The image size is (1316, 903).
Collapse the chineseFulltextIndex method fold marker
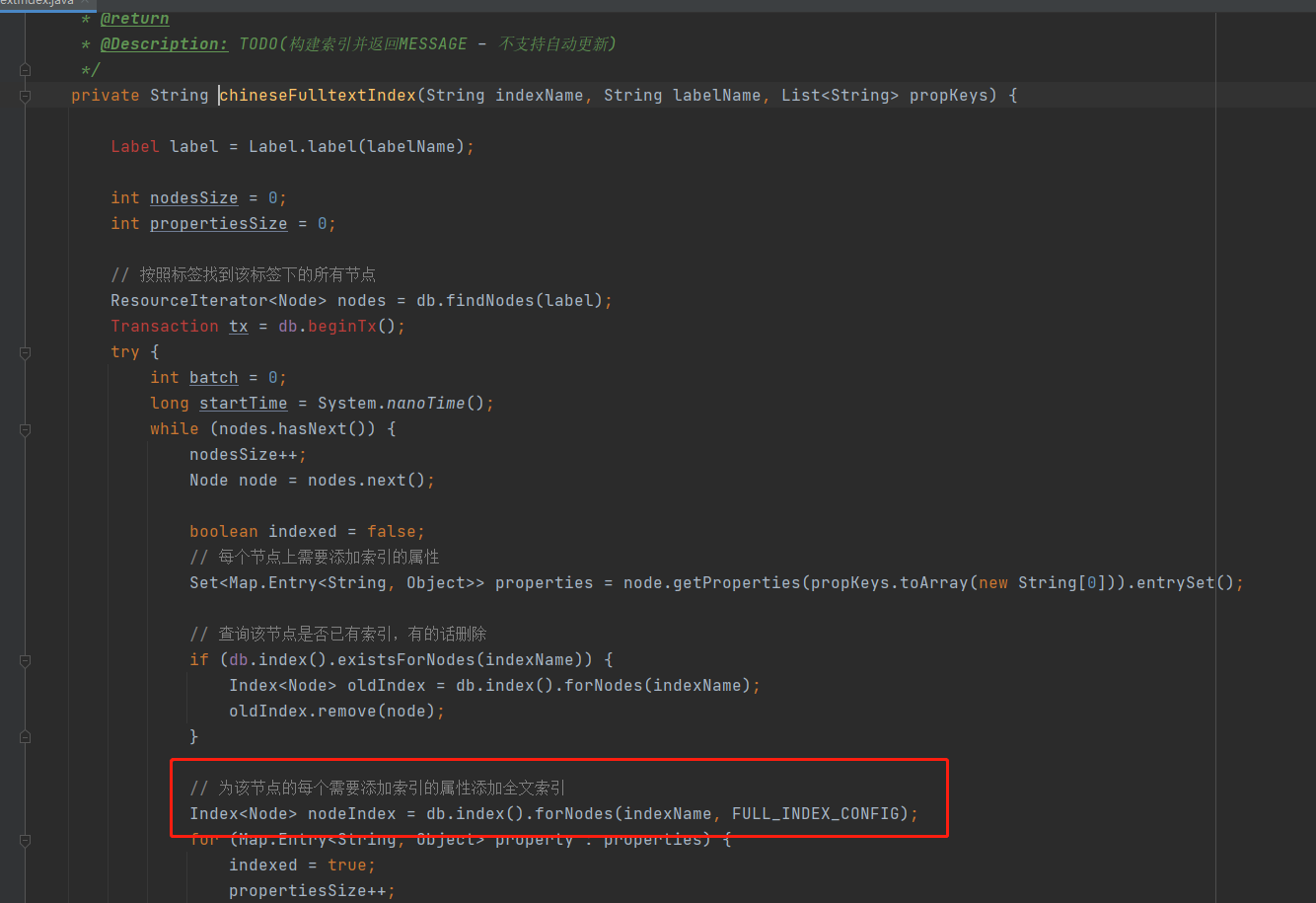click(25, 96)
